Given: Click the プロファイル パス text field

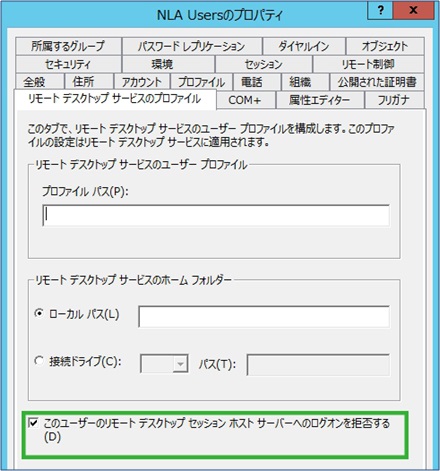Looking at the screenshot, I should pyautogui.click(x=216, y=216).
